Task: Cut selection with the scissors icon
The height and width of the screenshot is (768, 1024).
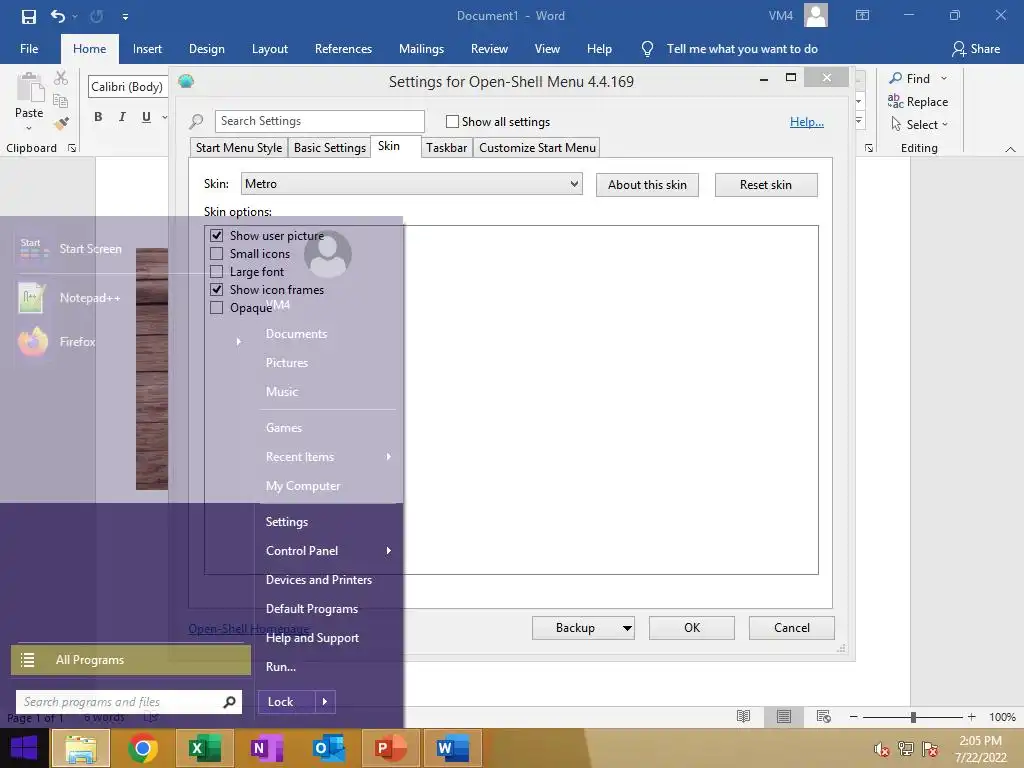Action: (61, 78)
